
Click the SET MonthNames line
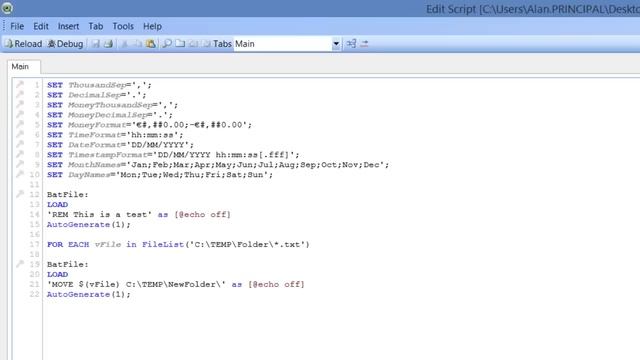218,165
